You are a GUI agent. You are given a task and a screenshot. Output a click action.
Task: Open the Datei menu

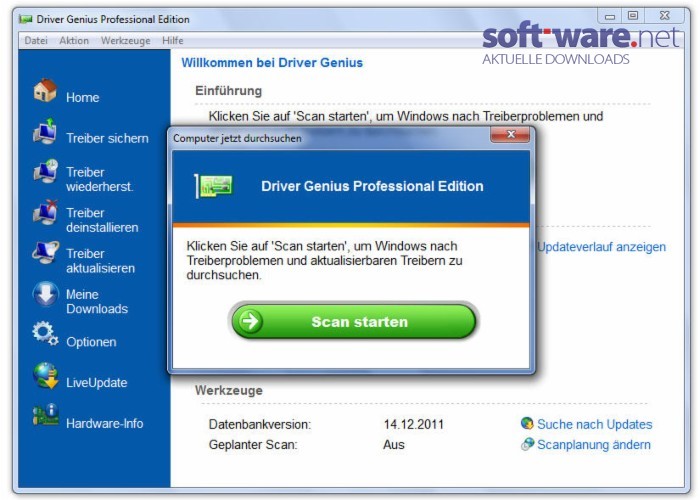coord(36,41)
